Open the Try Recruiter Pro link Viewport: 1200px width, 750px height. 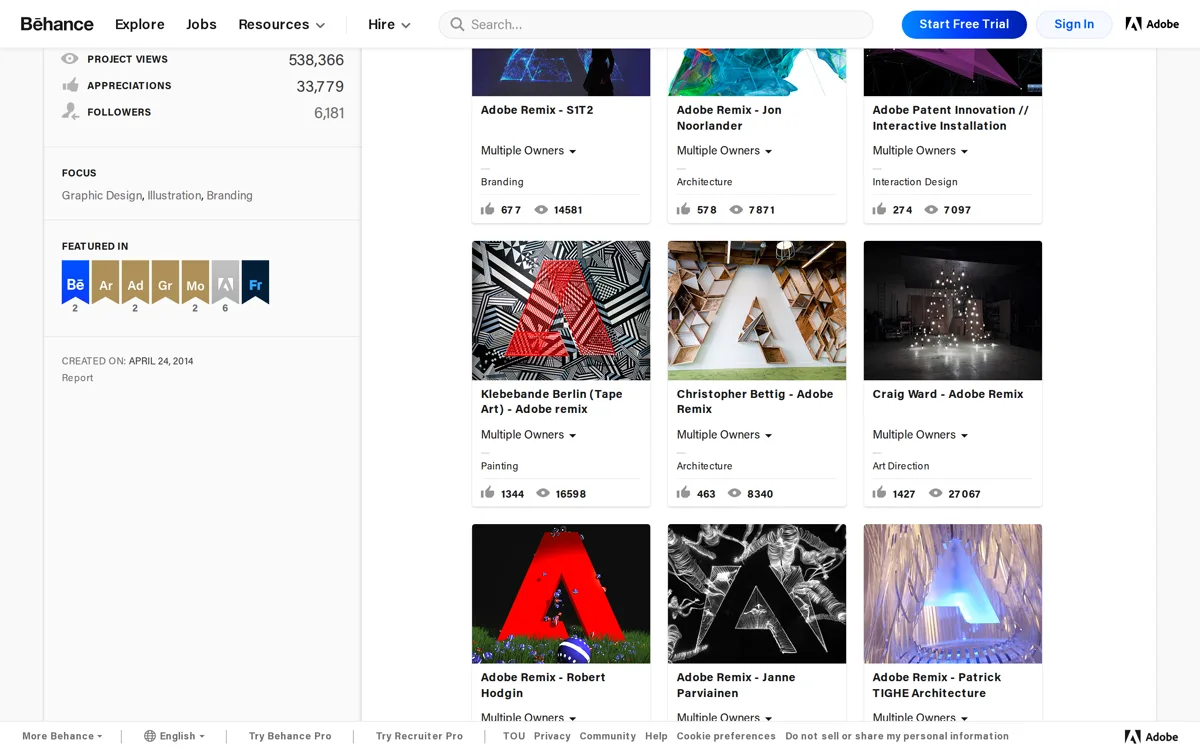point(419,736)
